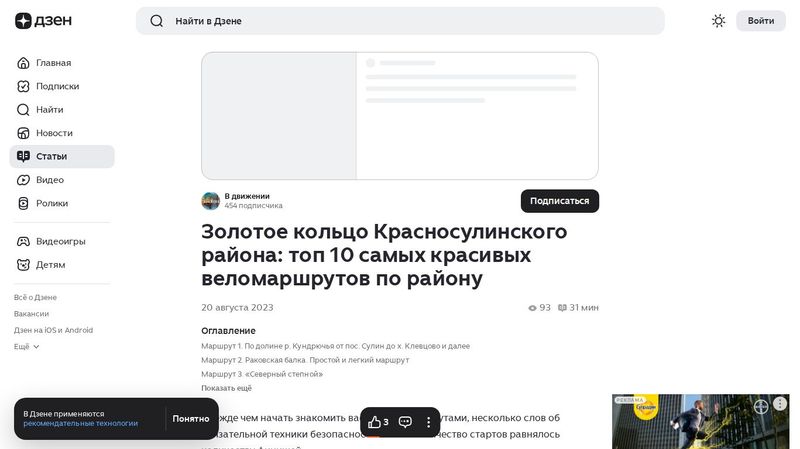Open the В движении channel avatar
Image resolution: width=800 pixels, height=449 pixels.
tap(210, 201)
